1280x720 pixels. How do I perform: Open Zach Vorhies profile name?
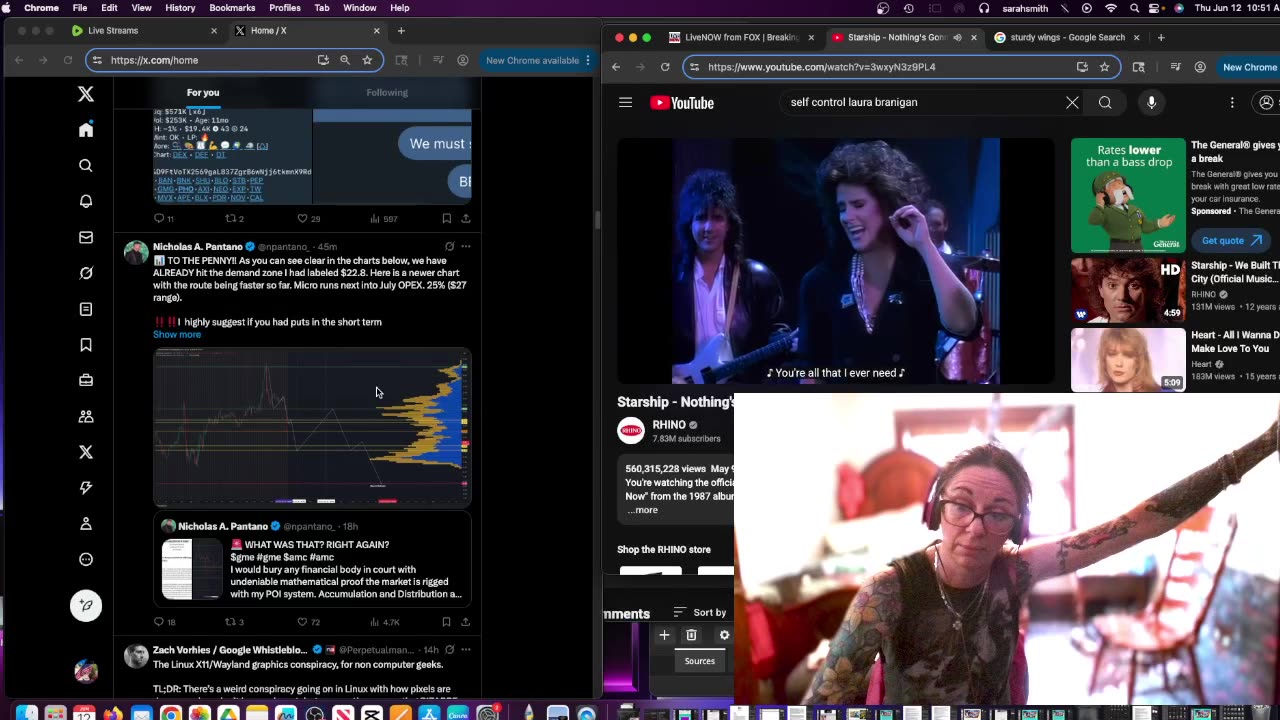230,650
